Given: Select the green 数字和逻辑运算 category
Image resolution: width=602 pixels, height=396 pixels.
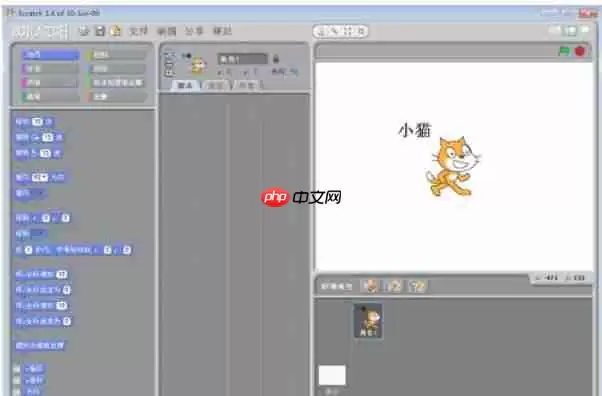Looking at the screenshot, I should [117, 83].
